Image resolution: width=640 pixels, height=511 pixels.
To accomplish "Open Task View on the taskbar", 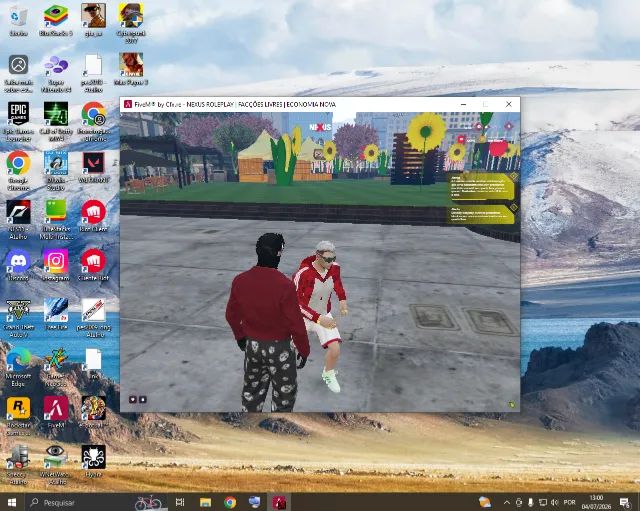I will (180, 502).
